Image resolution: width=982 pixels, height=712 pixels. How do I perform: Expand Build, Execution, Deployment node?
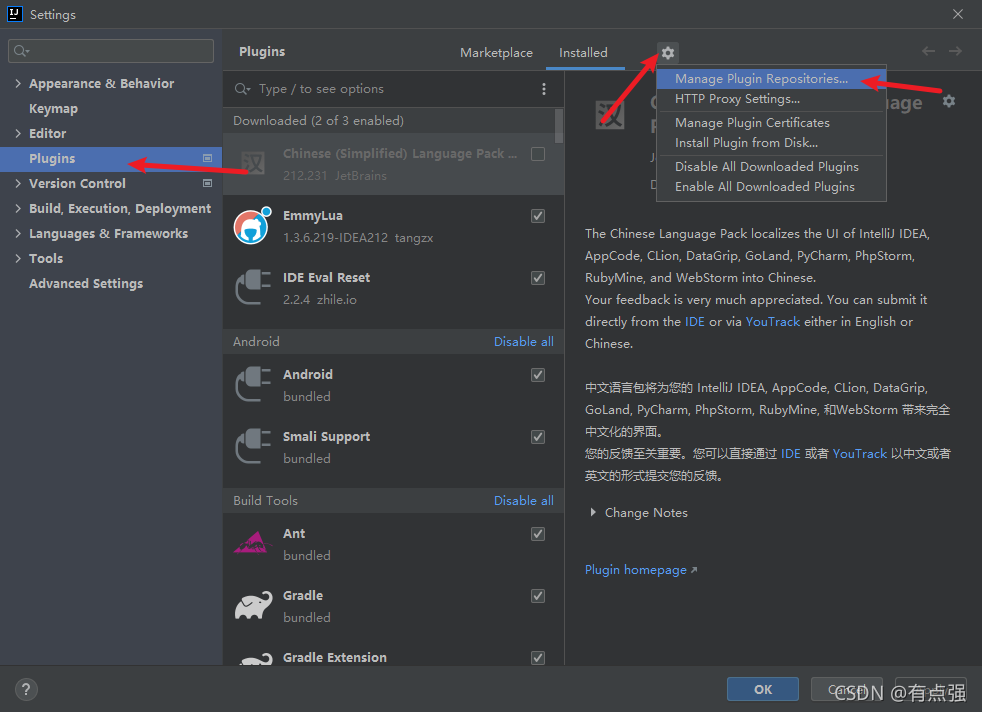click(x=18, y=209)
